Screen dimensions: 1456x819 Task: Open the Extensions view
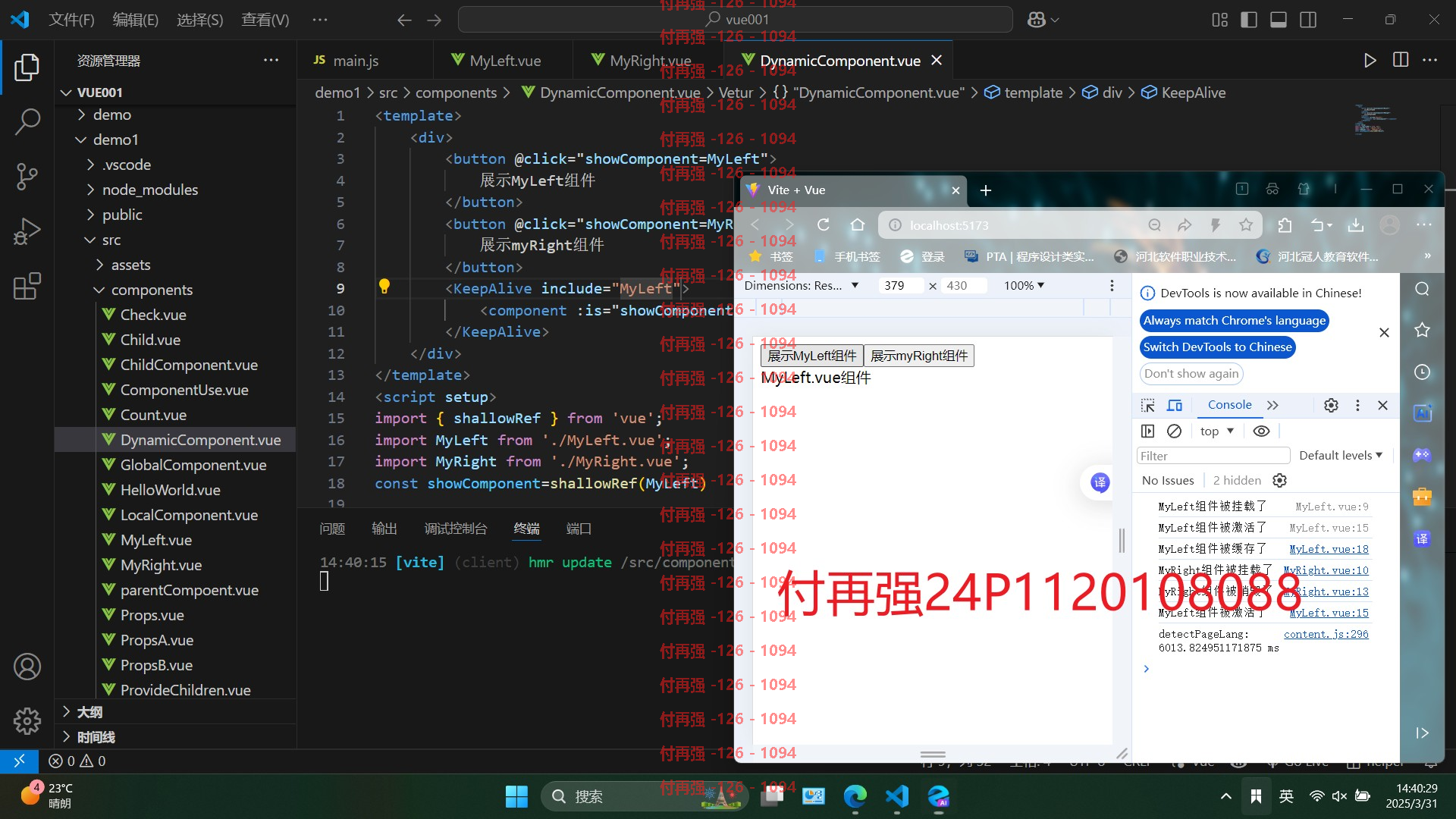point(27,286)
